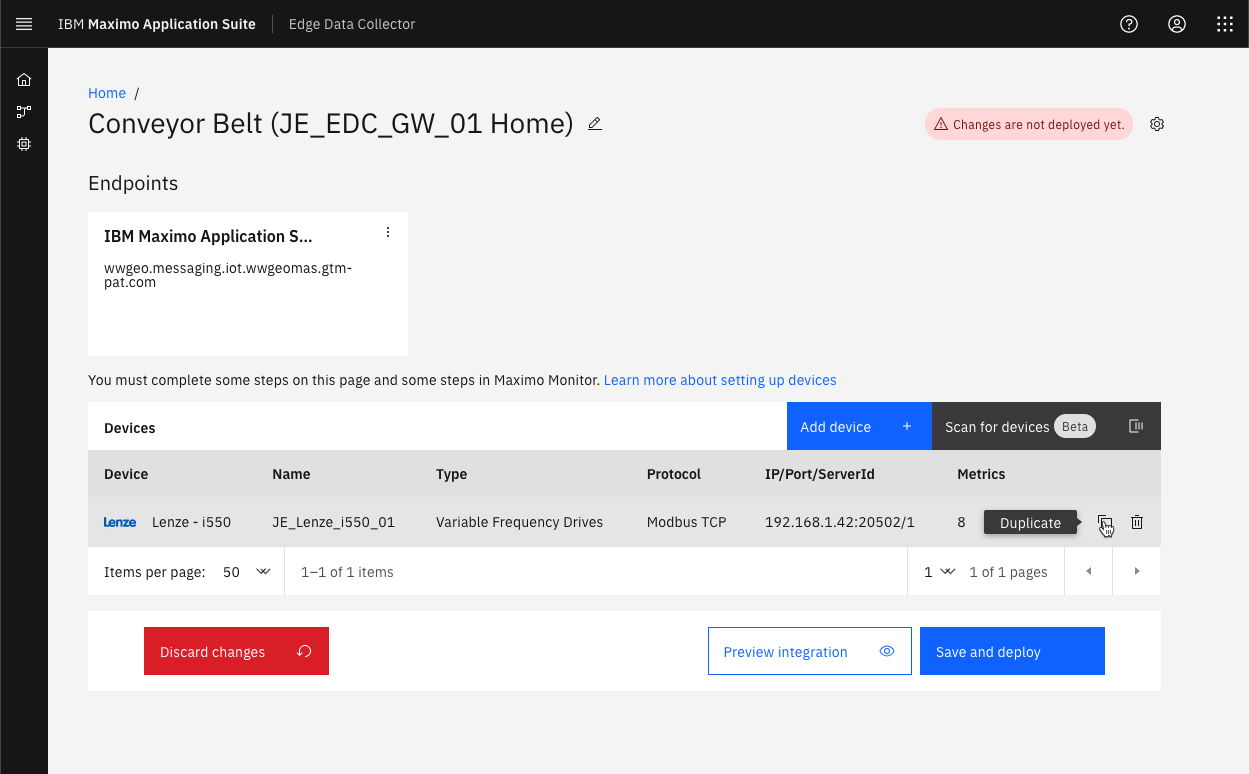Screen dimensions: 1249x774
Task: Click the Lenze - i550 device cell
Action: point(191,522)
